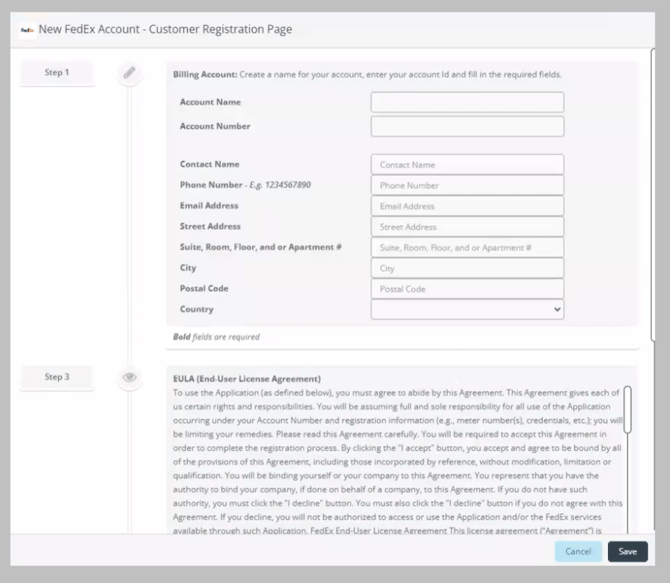The width and height of the screenshot is (670, 583).
Task: Click the 'New FedEx Account - Customer Registration Page' title
Action: (165, 29)
